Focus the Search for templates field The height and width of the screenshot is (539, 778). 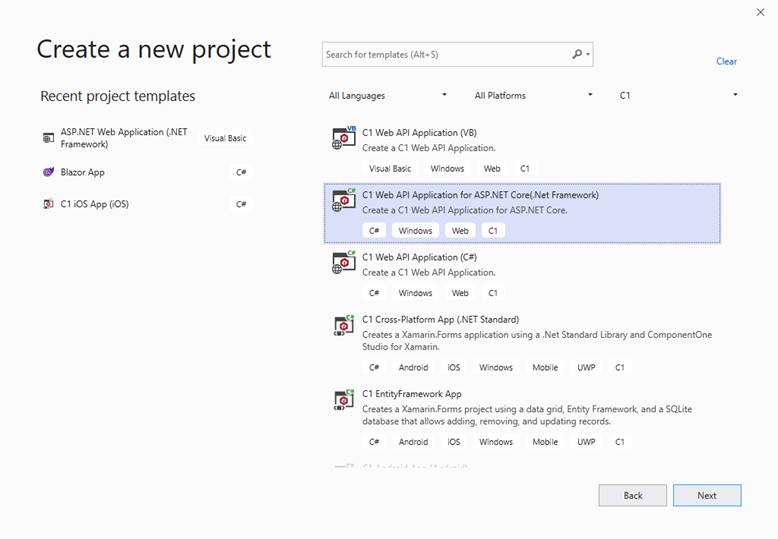[x=445, y=55]
